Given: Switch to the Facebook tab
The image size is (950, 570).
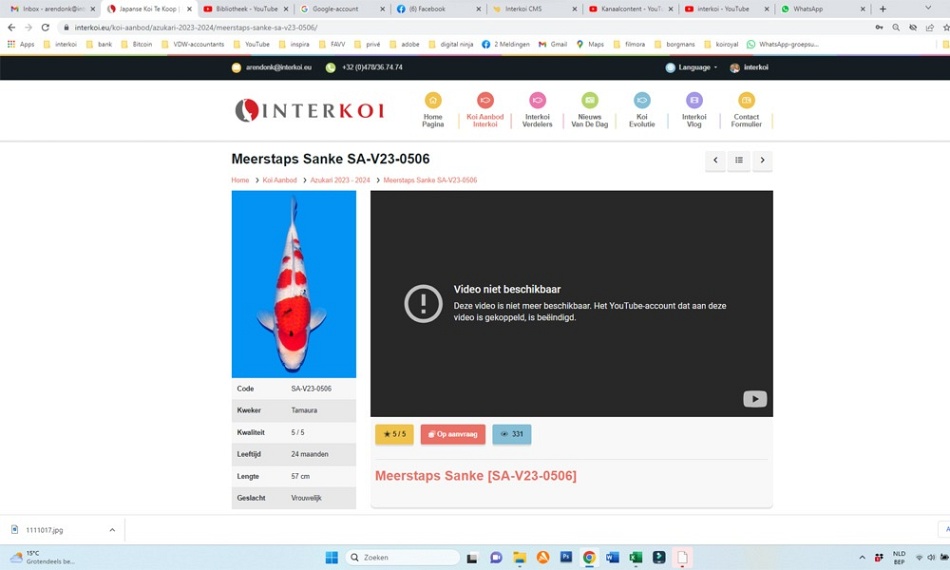Looking at the screenshot, I should click(x=437, y=9).
